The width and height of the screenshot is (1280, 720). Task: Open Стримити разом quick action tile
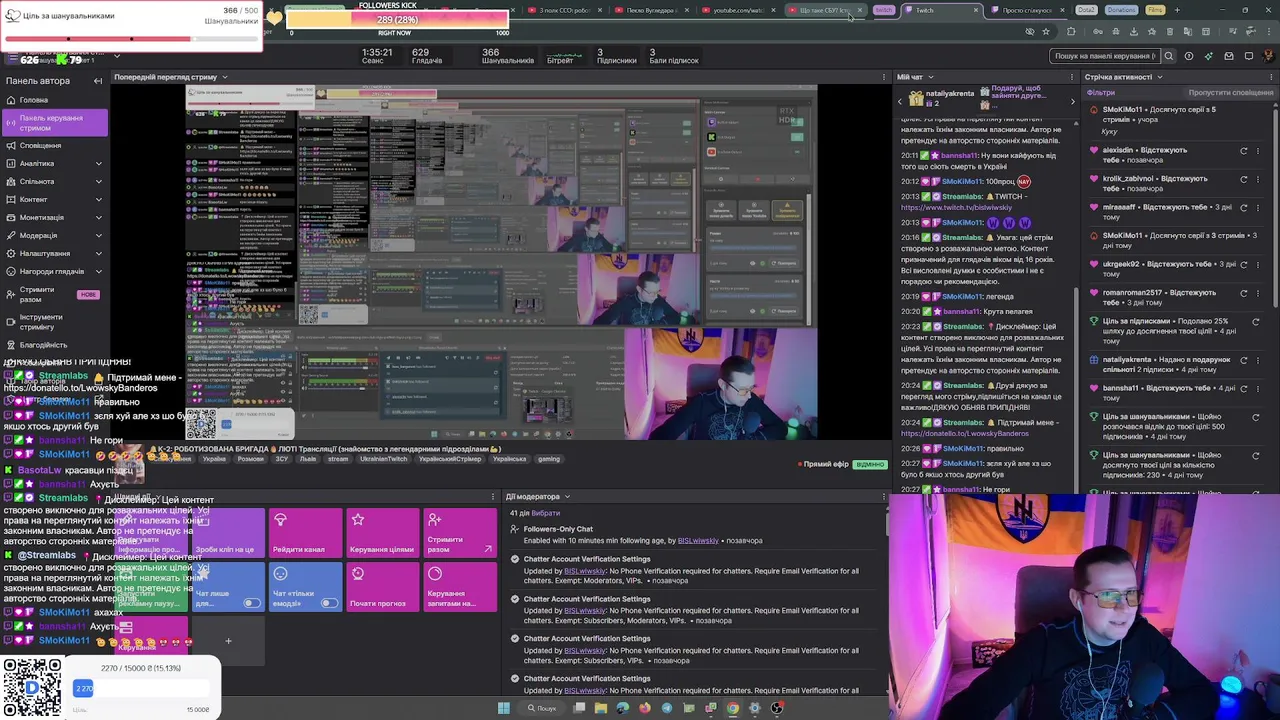pyautogui.click(x=459, y=533)
